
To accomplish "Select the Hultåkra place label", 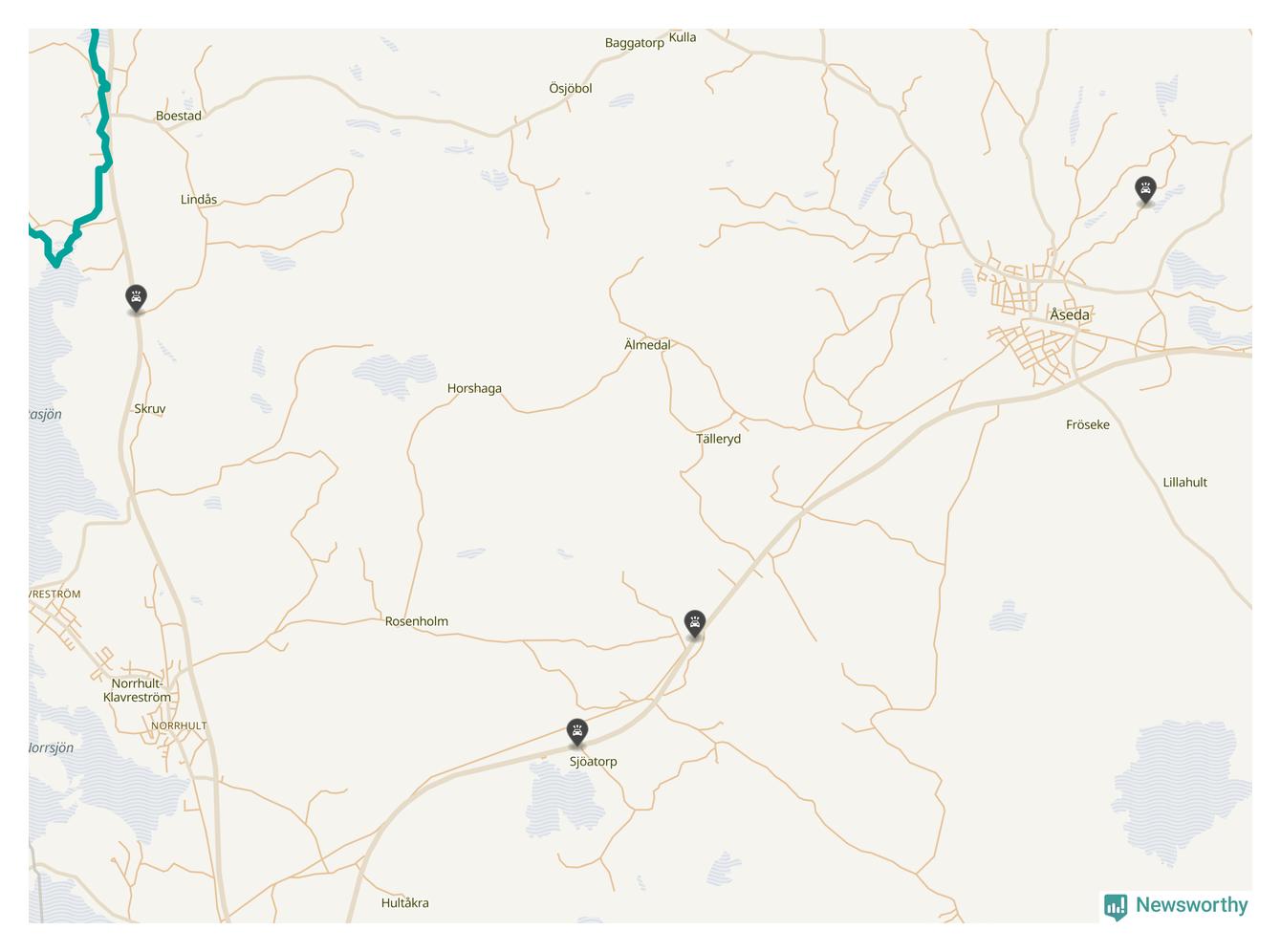I will pos(404,902).
